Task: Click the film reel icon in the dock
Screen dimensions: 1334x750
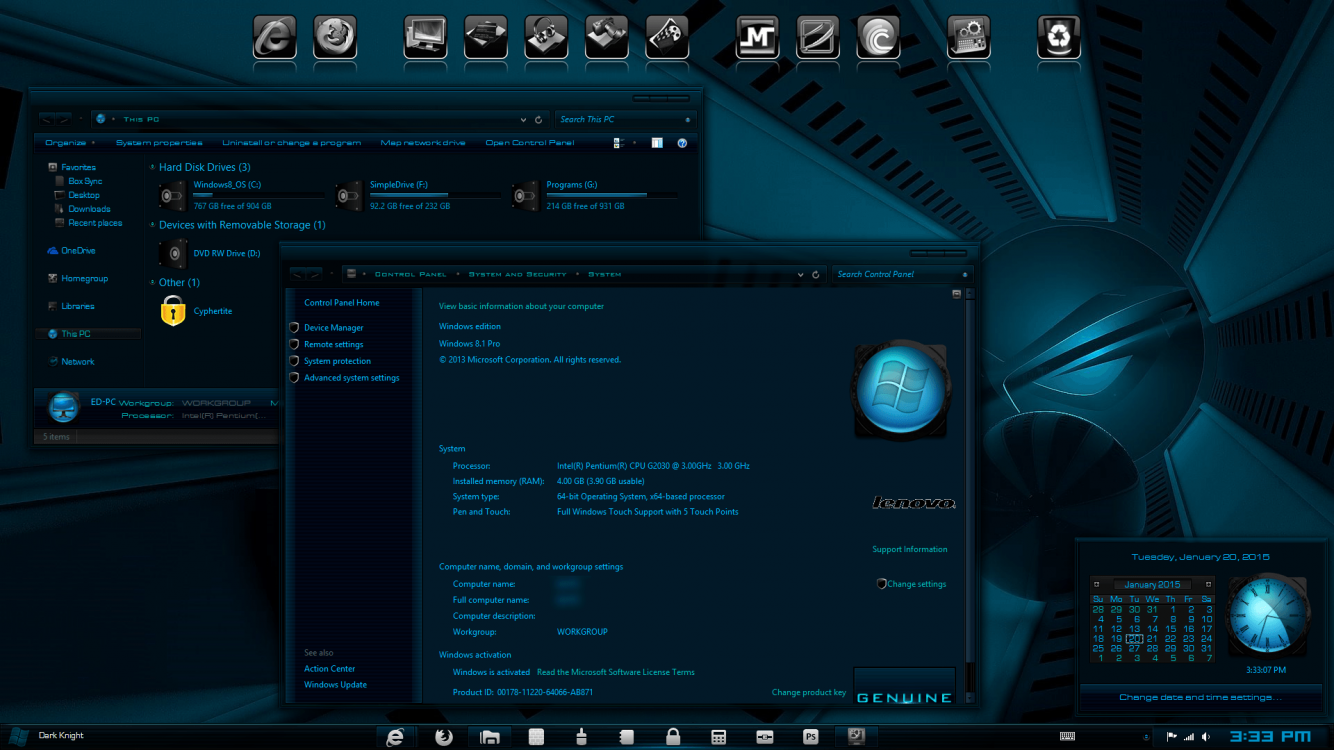Action: (x=666, y=38)
